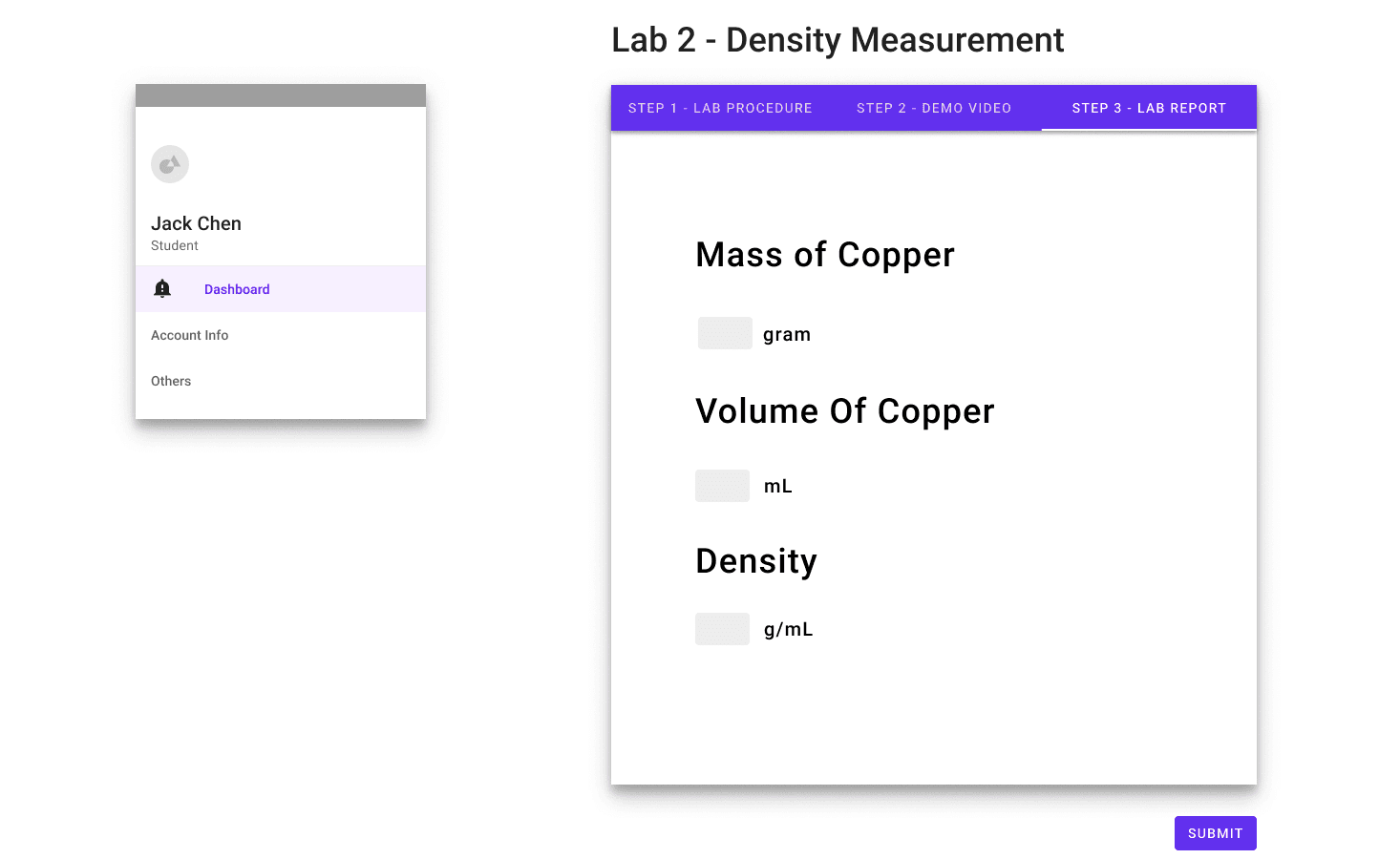Click the Lab 2 - Density Measurement title
The width and height of the screenshot is (1400, 859).
tap(838, 40)
